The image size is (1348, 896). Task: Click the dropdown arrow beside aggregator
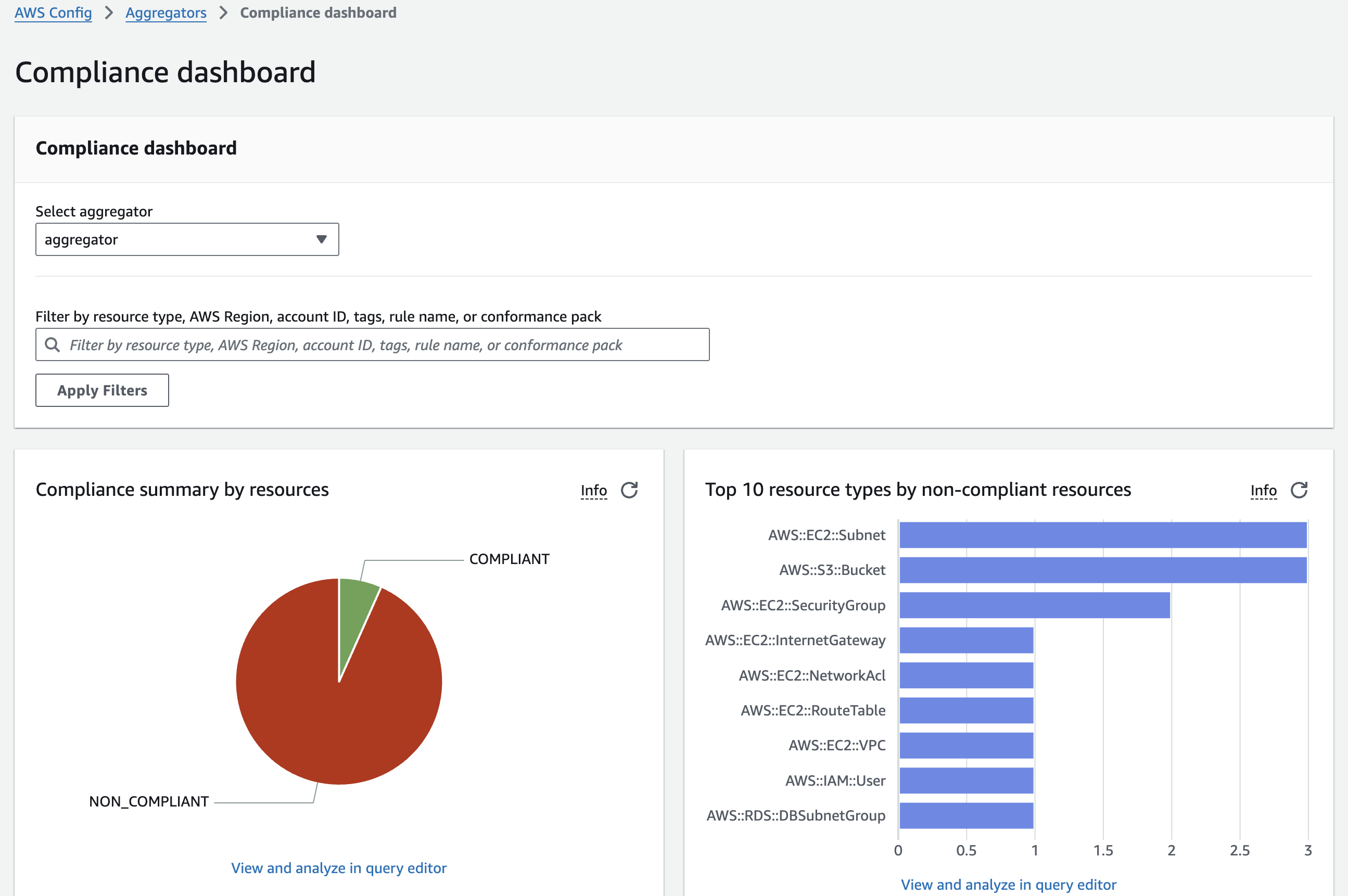click(x=321, y=239)
